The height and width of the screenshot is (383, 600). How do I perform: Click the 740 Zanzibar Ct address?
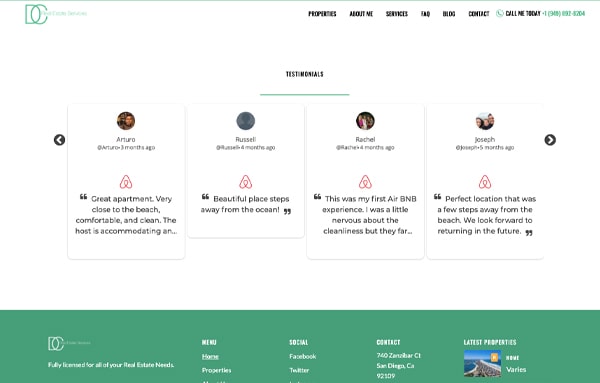coord(398,355)
